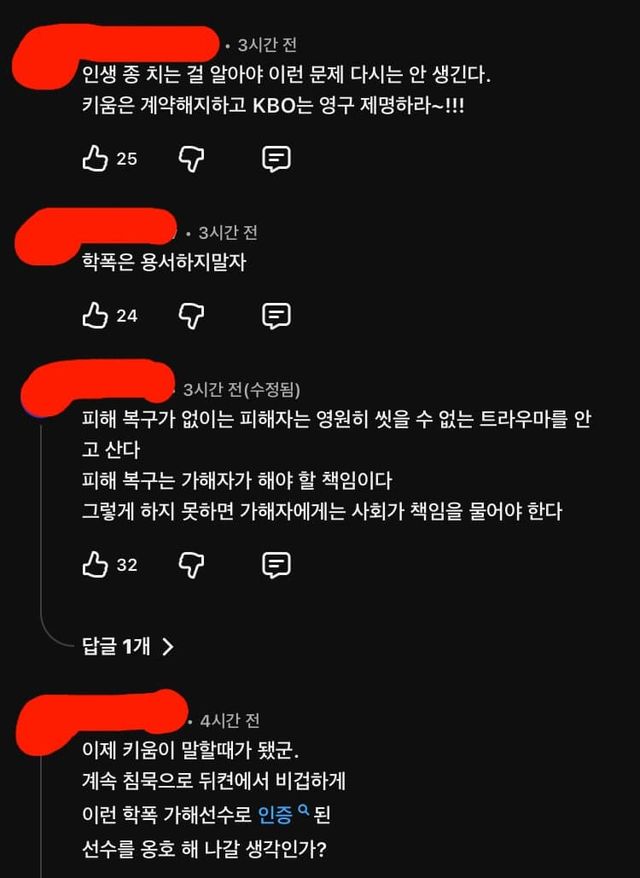640x878 pixels.
Task: Open the blue 인증 search link
Action: [x=275, y=814]
